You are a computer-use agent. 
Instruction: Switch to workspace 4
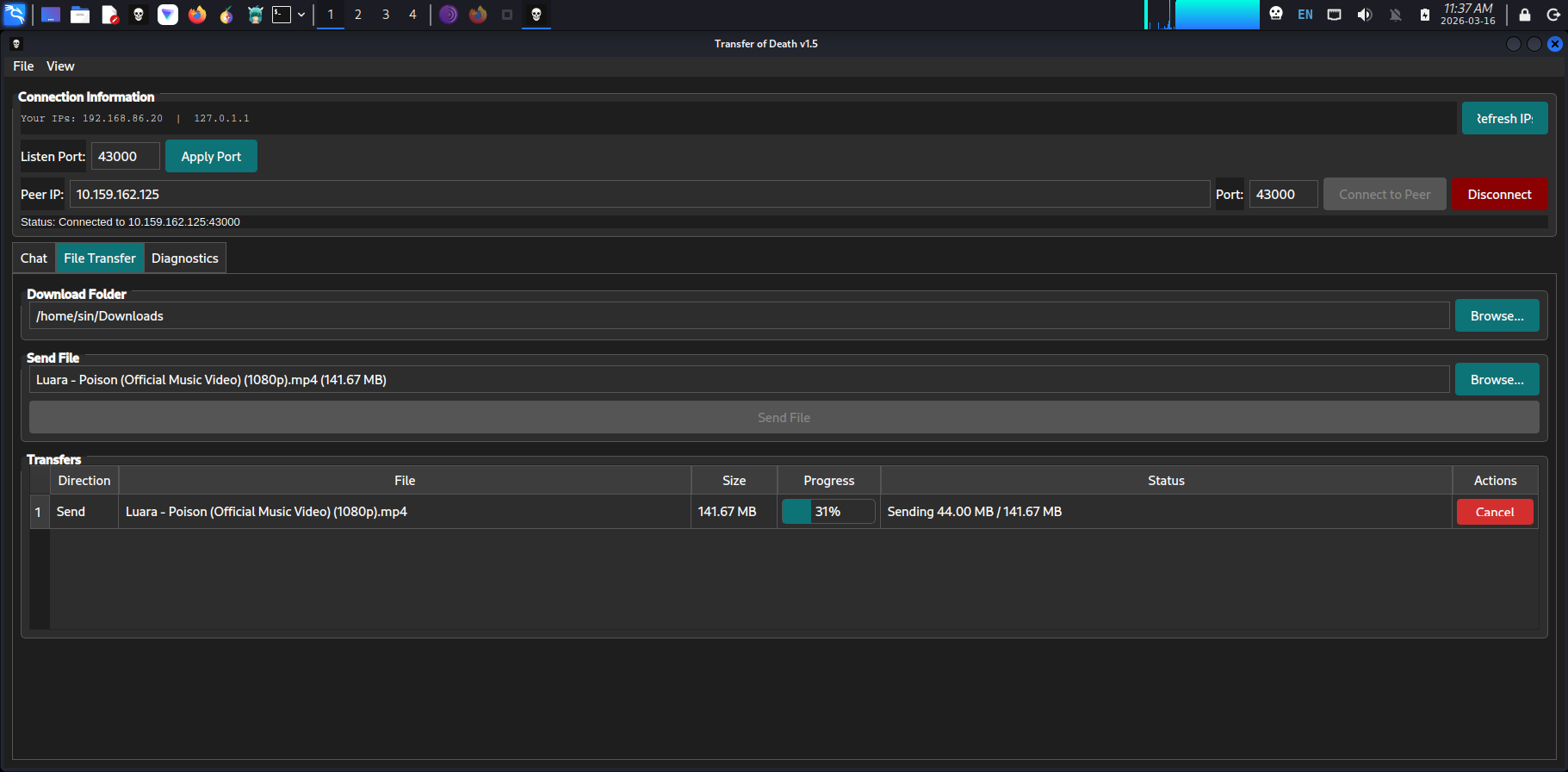point(412,15)
